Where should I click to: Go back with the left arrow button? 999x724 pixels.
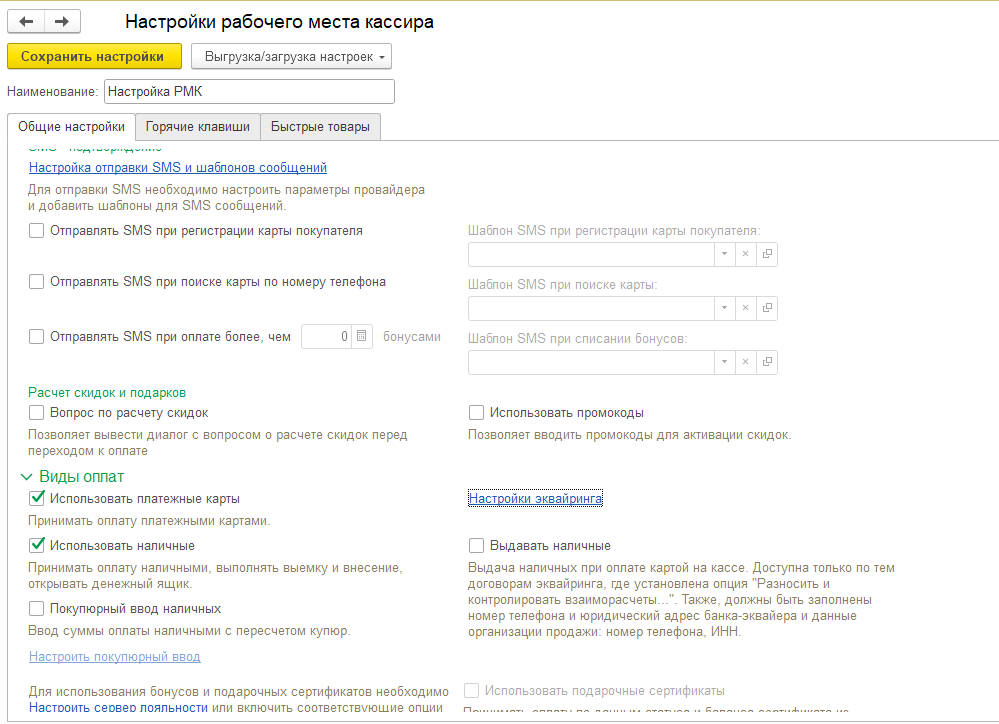point(26,22)
